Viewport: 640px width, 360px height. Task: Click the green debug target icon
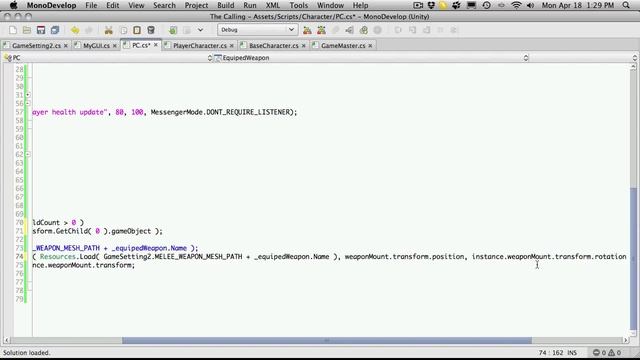click(364, 30)
